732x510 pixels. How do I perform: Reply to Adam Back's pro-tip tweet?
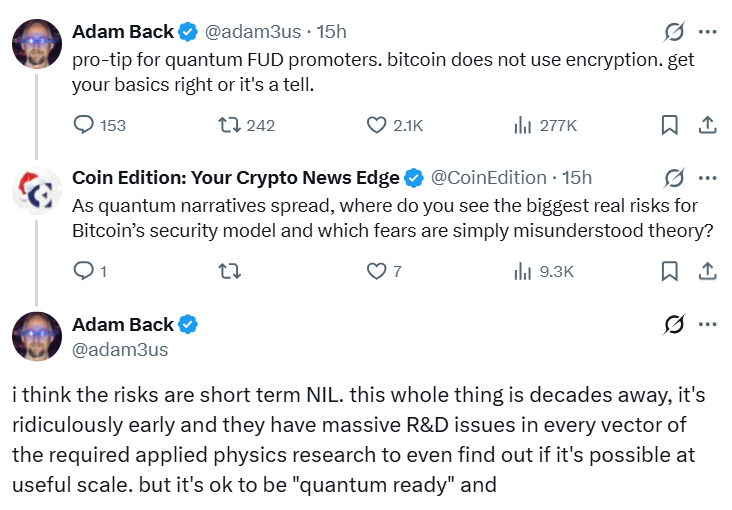pos(85,125)
